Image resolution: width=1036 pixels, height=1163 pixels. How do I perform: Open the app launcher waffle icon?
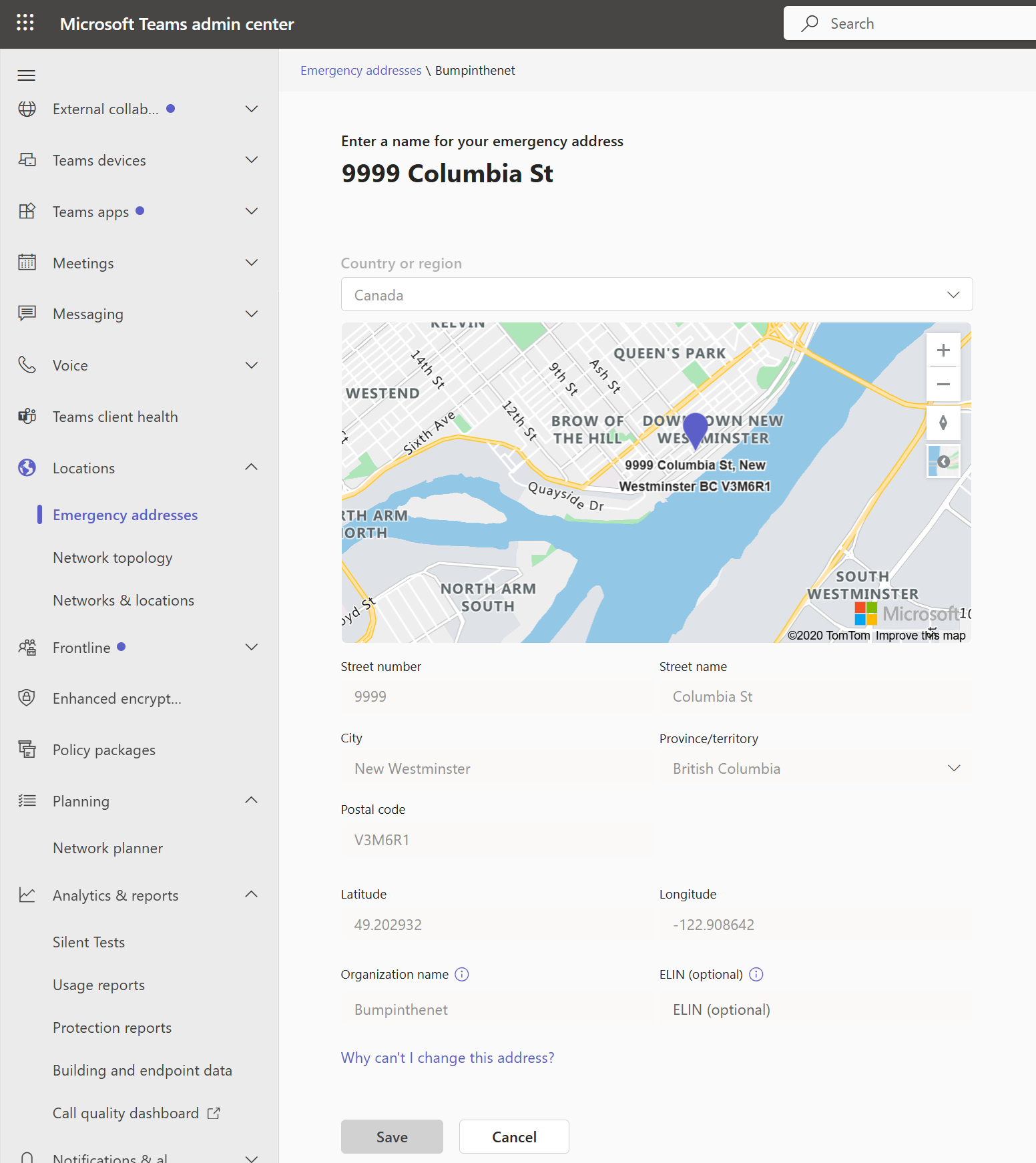click(25, 23)
